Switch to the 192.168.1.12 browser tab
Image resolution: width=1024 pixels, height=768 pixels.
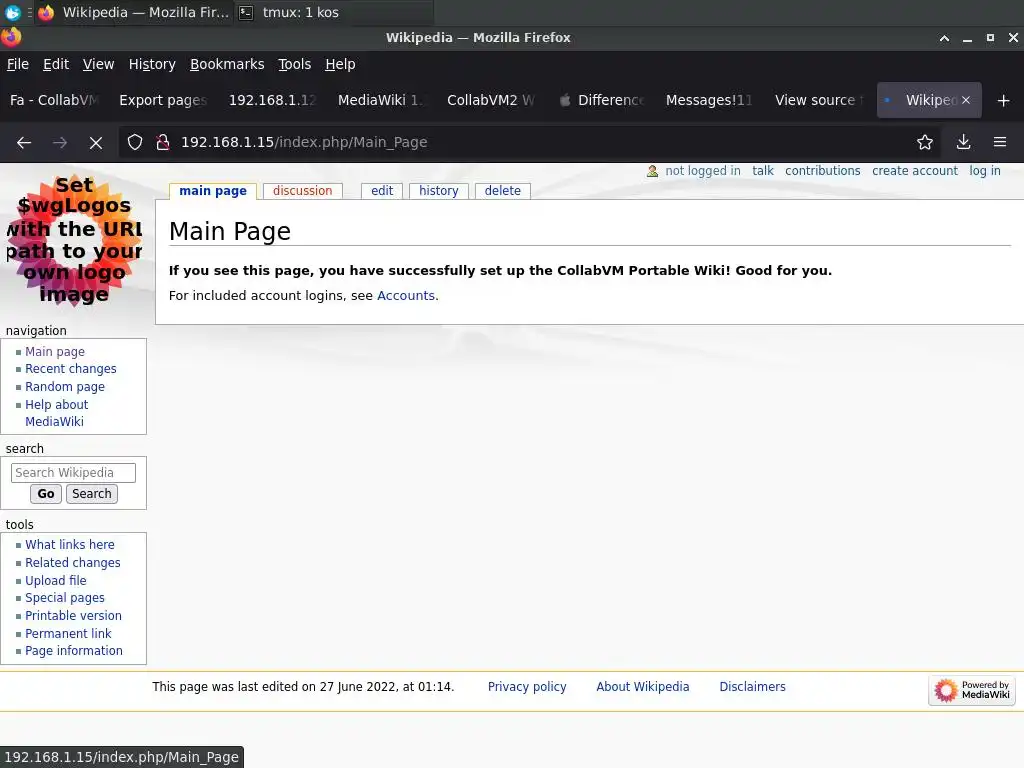point(272,100)
